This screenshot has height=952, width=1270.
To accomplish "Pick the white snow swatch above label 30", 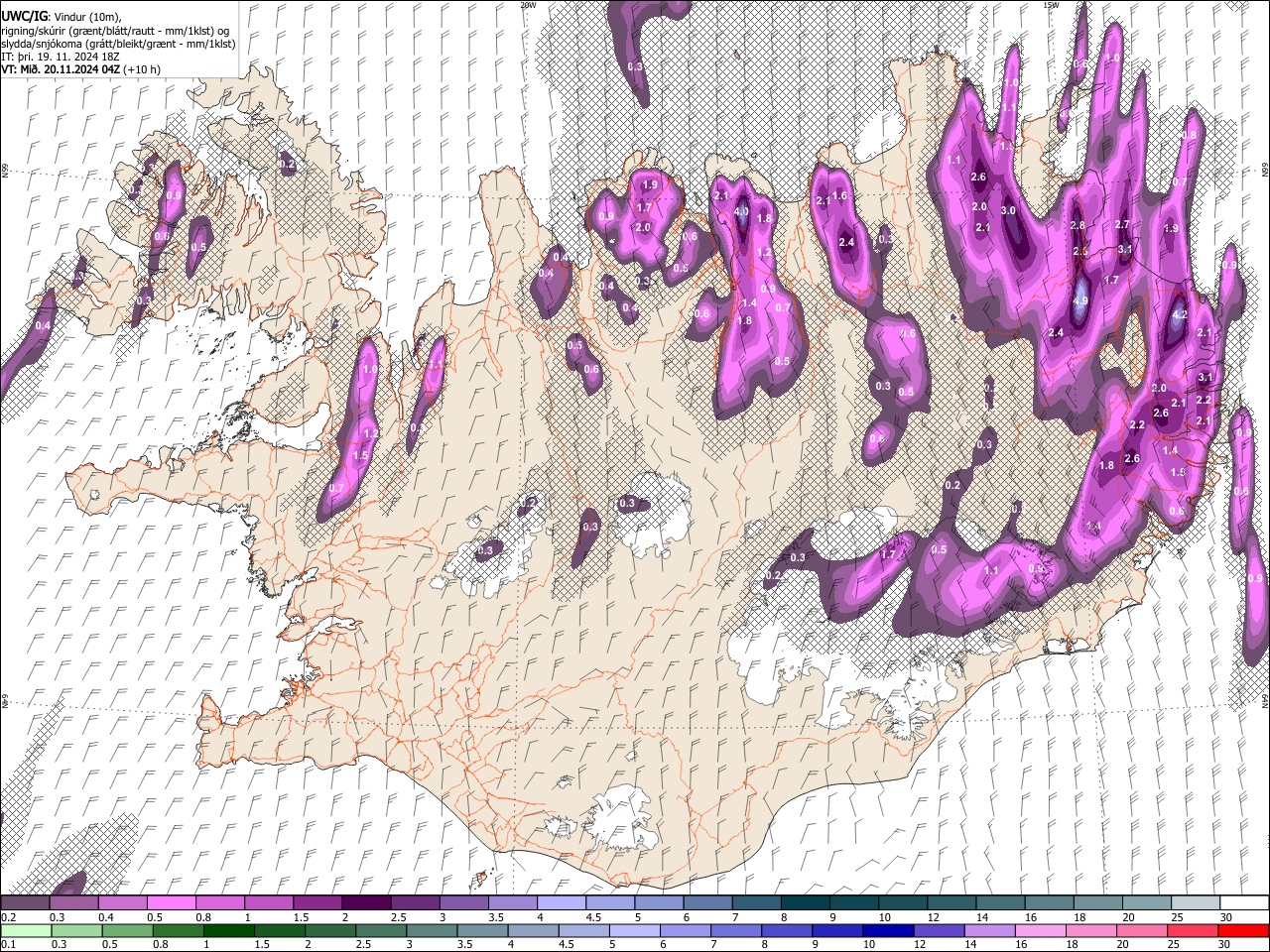I will (1245, 903).
